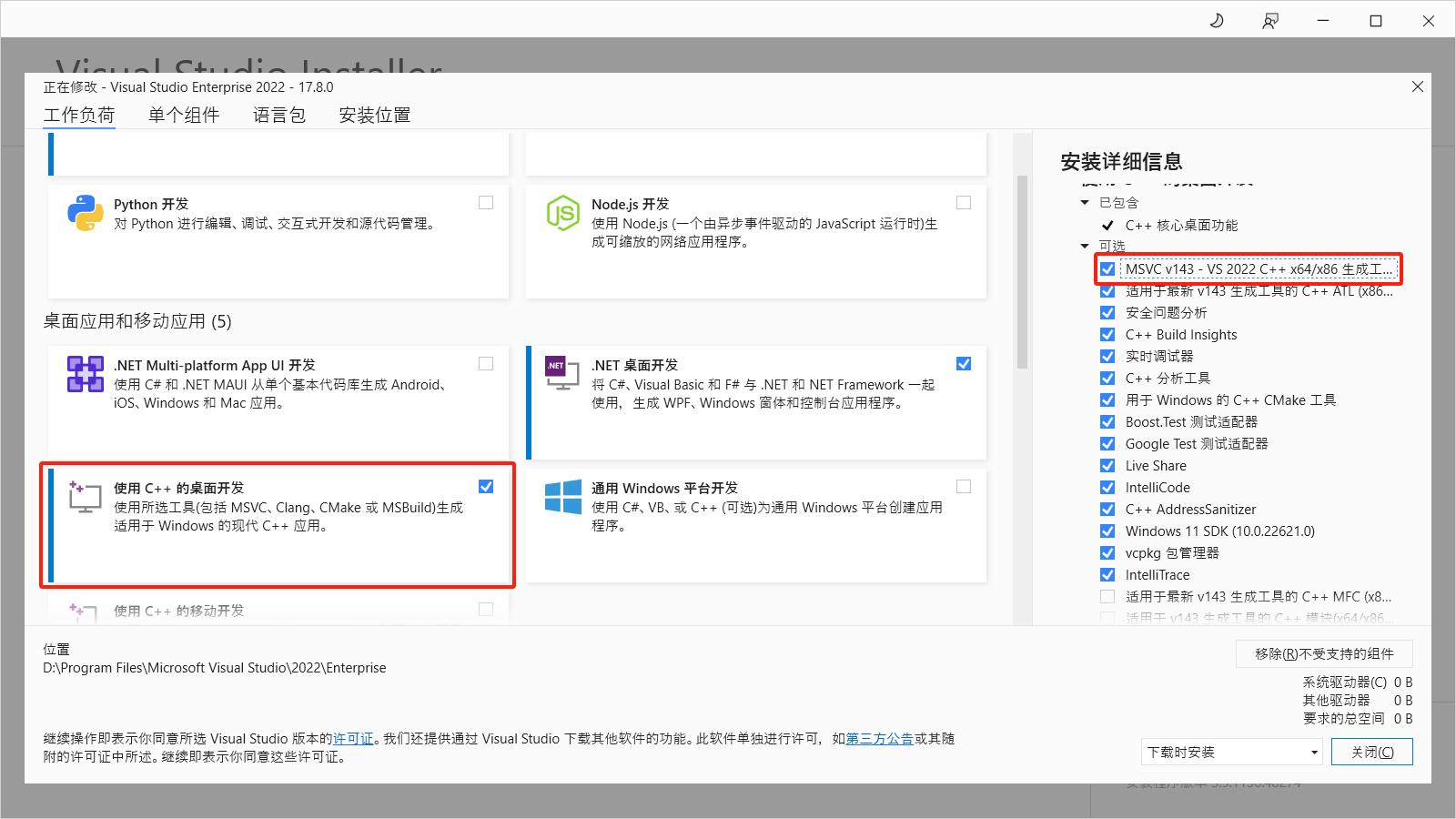The height and width of the screenshot is (819, 1456).
Task: Check C++ MFC for v143 option
Action: [1107, 597]
